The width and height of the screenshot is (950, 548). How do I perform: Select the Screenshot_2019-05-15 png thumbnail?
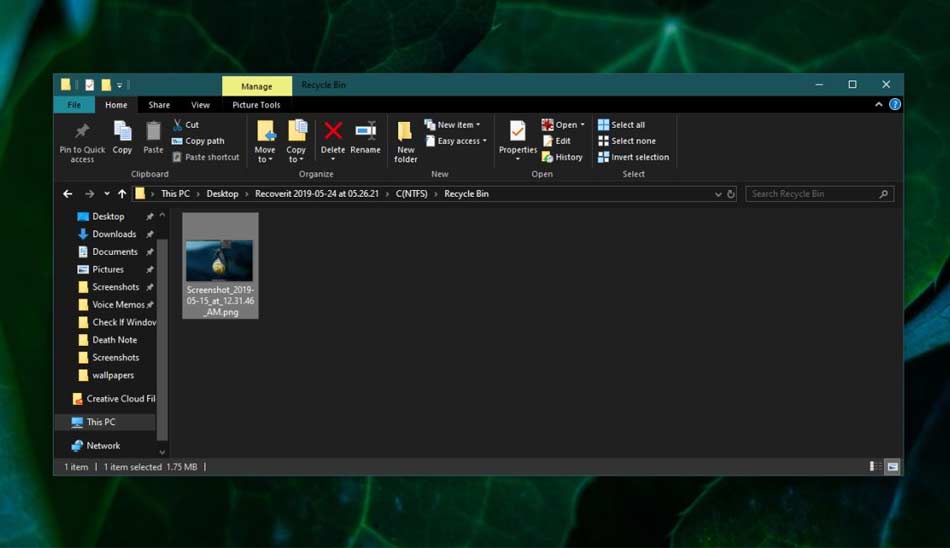221,266
